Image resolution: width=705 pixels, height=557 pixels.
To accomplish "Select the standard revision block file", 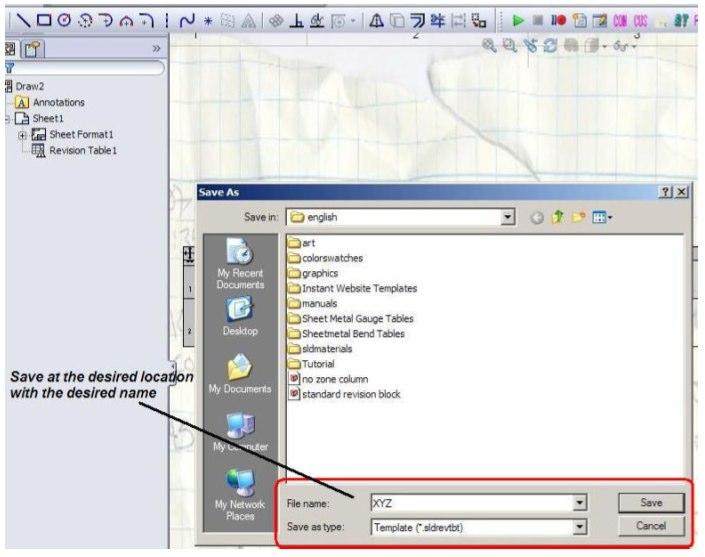I will click(344, 394).
